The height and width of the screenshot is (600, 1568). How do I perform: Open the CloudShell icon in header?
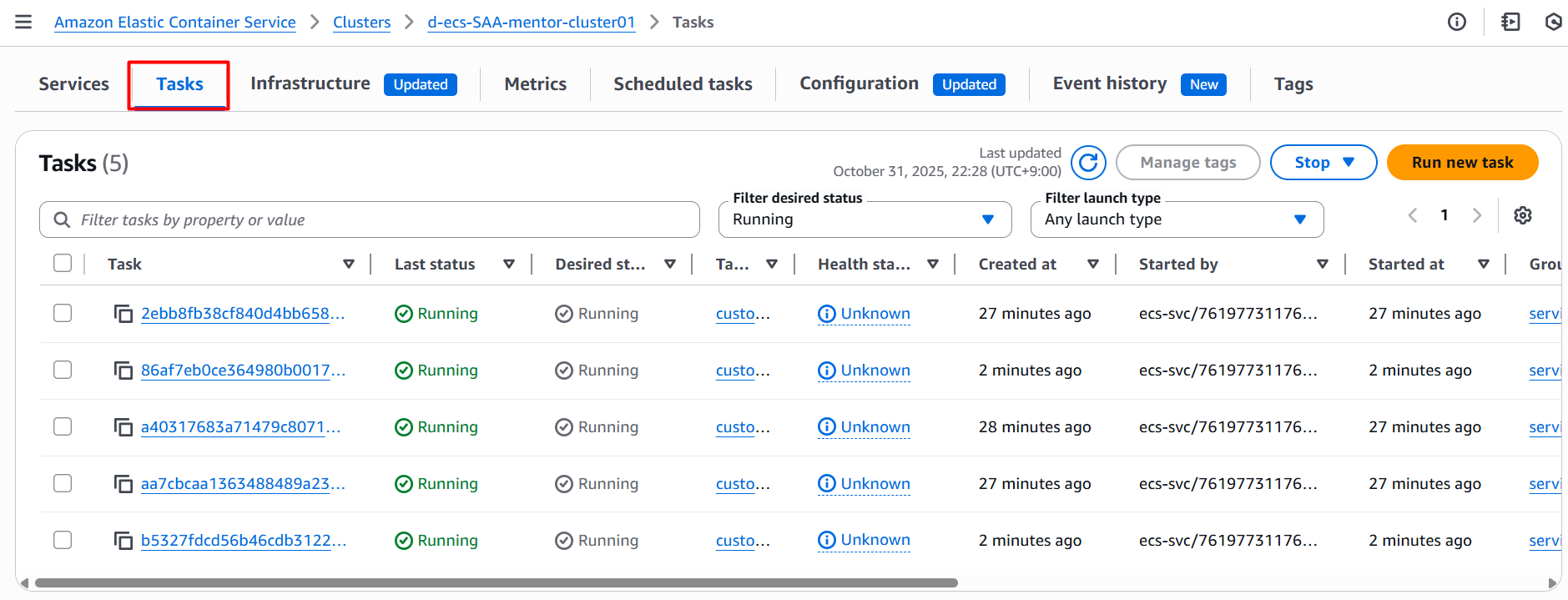coord(1510,22)
